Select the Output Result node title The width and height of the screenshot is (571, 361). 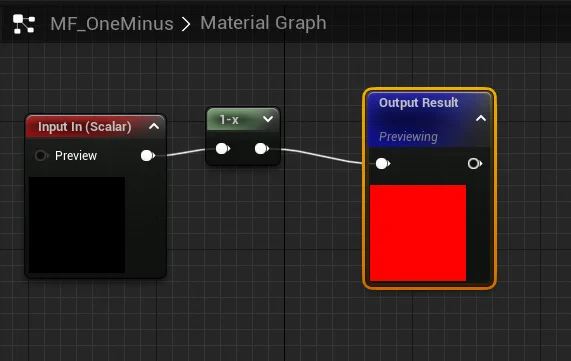[x=418, y=103]
